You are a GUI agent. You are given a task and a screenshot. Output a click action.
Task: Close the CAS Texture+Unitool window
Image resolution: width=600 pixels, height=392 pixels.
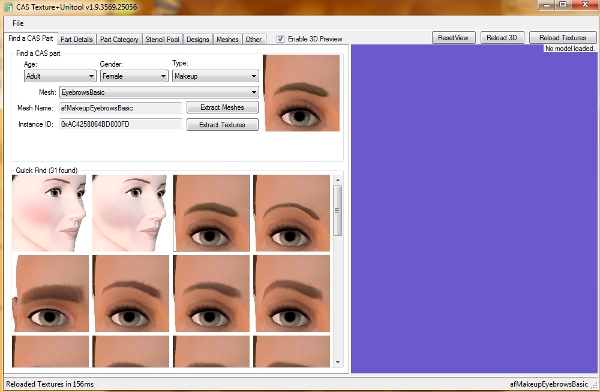585,5
